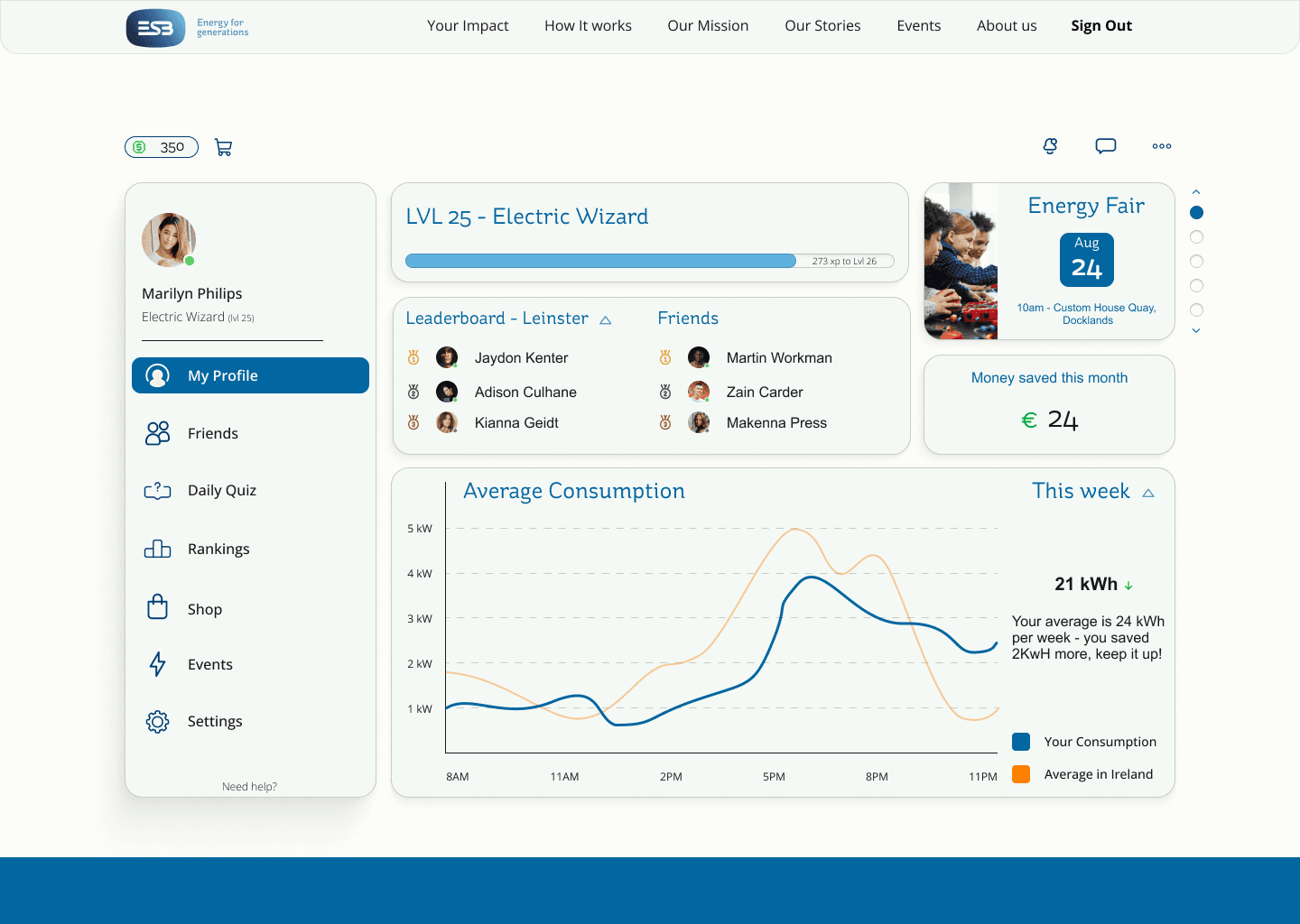Image resolution: width=1300 pixels, height=924 pixels.
Task: Click the LVL 25 - Electric Wizard title
Action: tap(527, 217)
